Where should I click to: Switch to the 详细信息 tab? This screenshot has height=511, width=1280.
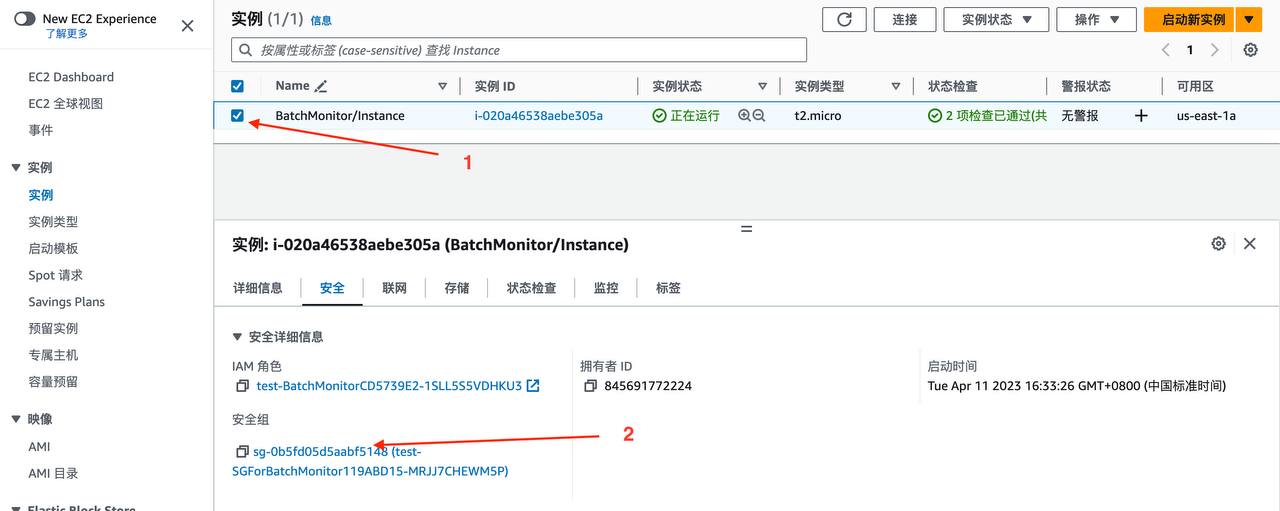pos(258,288)
